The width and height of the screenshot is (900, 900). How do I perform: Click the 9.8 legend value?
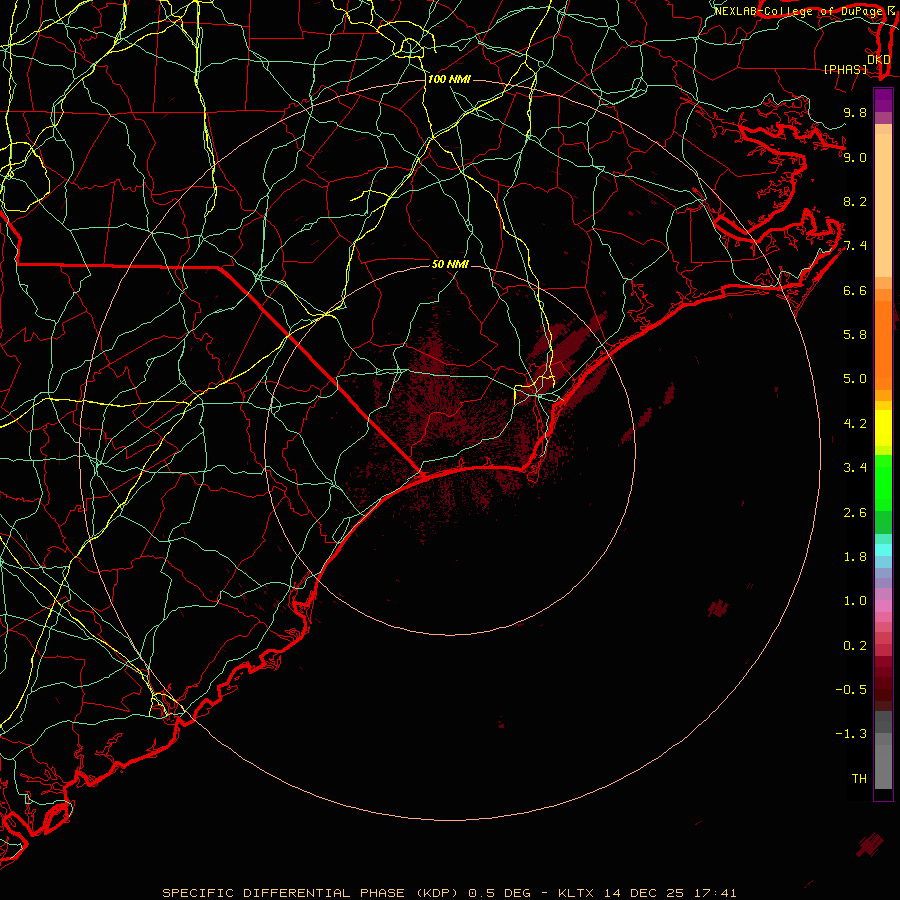click(855, 112)
